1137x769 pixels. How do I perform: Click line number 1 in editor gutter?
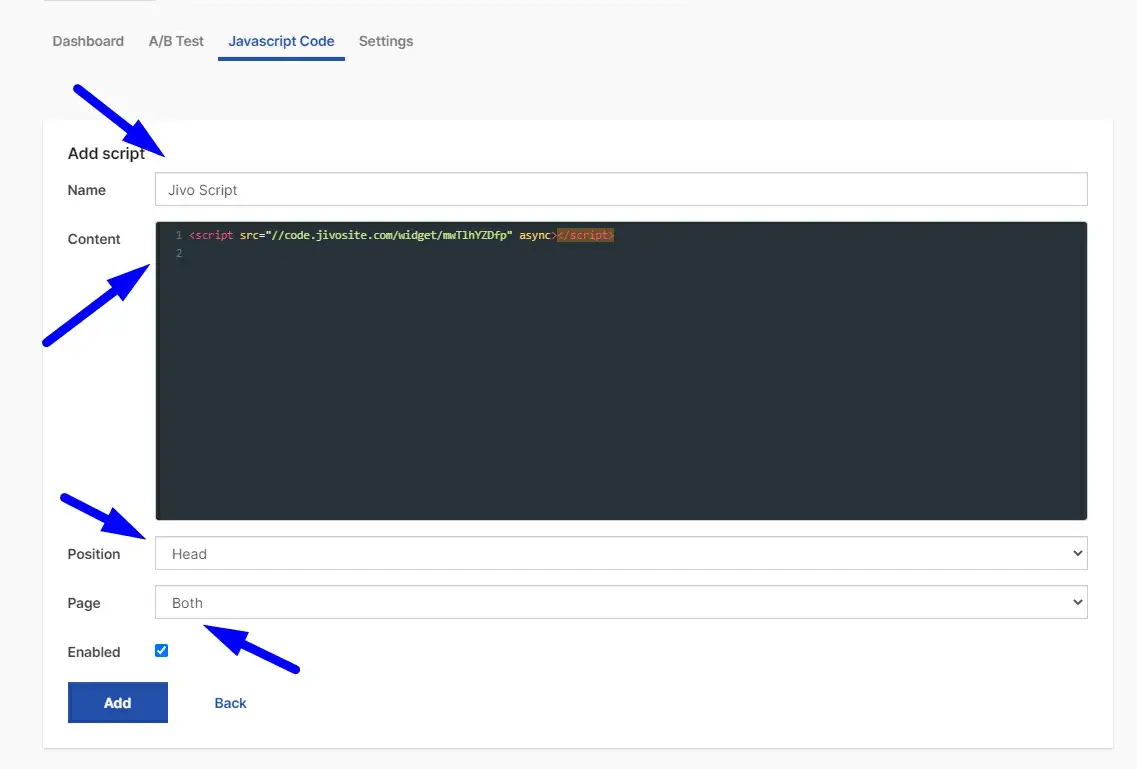click(x=178, y=235)
